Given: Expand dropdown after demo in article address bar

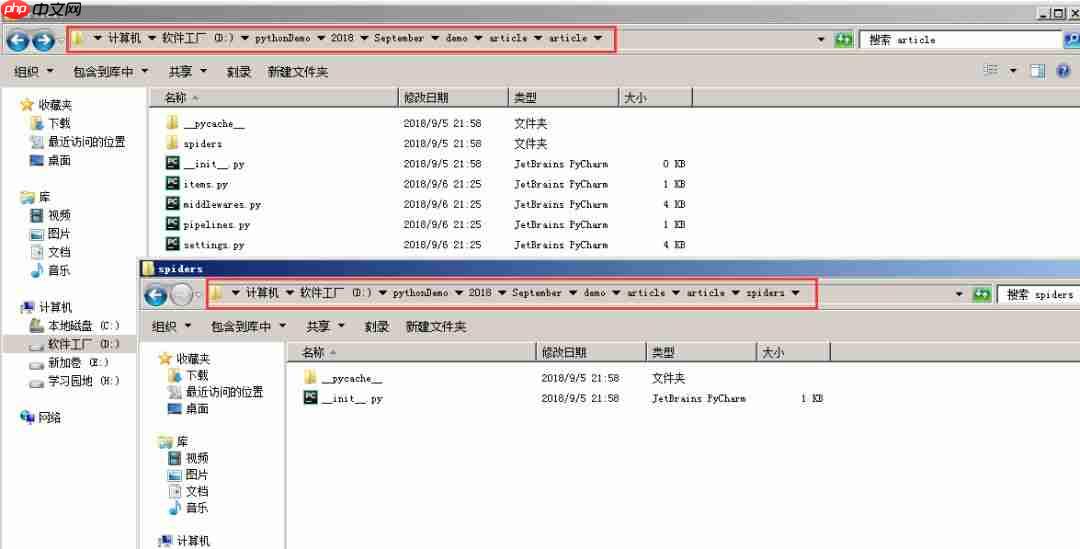Looking at the screenshot, I should pyautogui.click(x=478, y=39).
